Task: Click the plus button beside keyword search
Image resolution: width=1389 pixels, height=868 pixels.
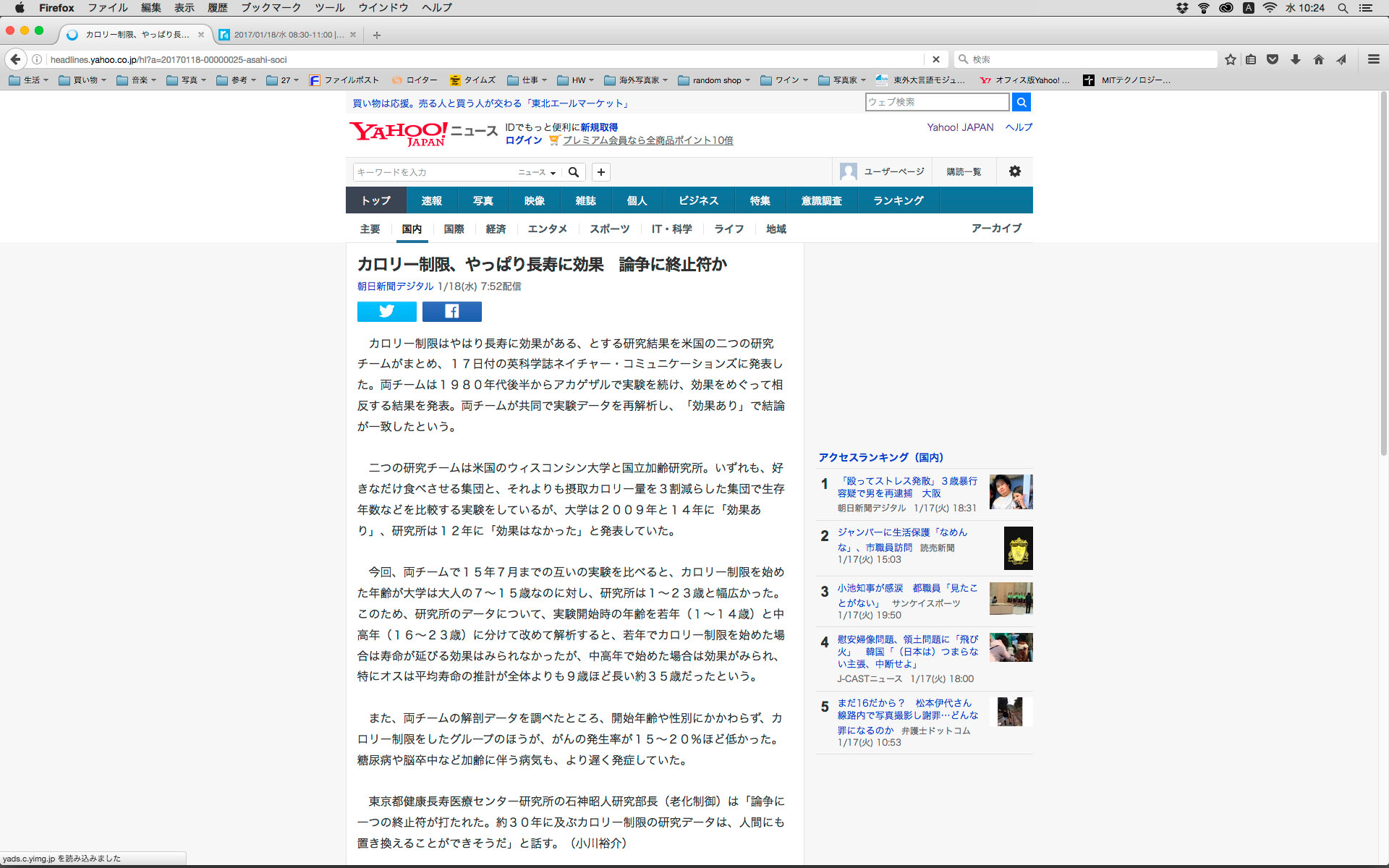Action: [x=600, y=172]
